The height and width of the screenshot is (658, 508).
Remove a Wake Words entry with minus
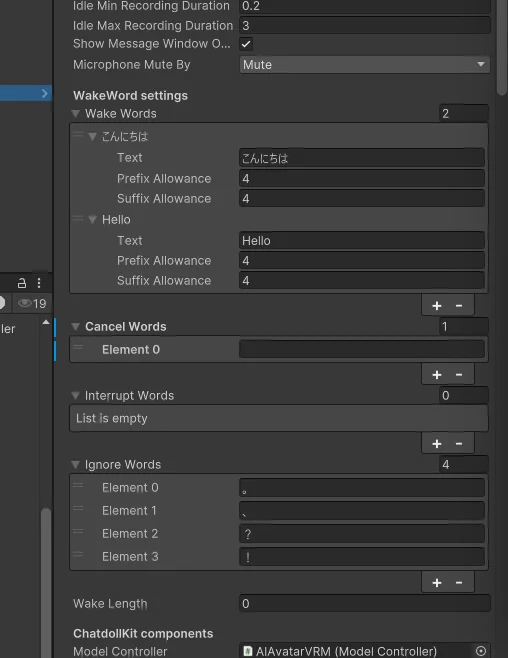tap(459, 306)
